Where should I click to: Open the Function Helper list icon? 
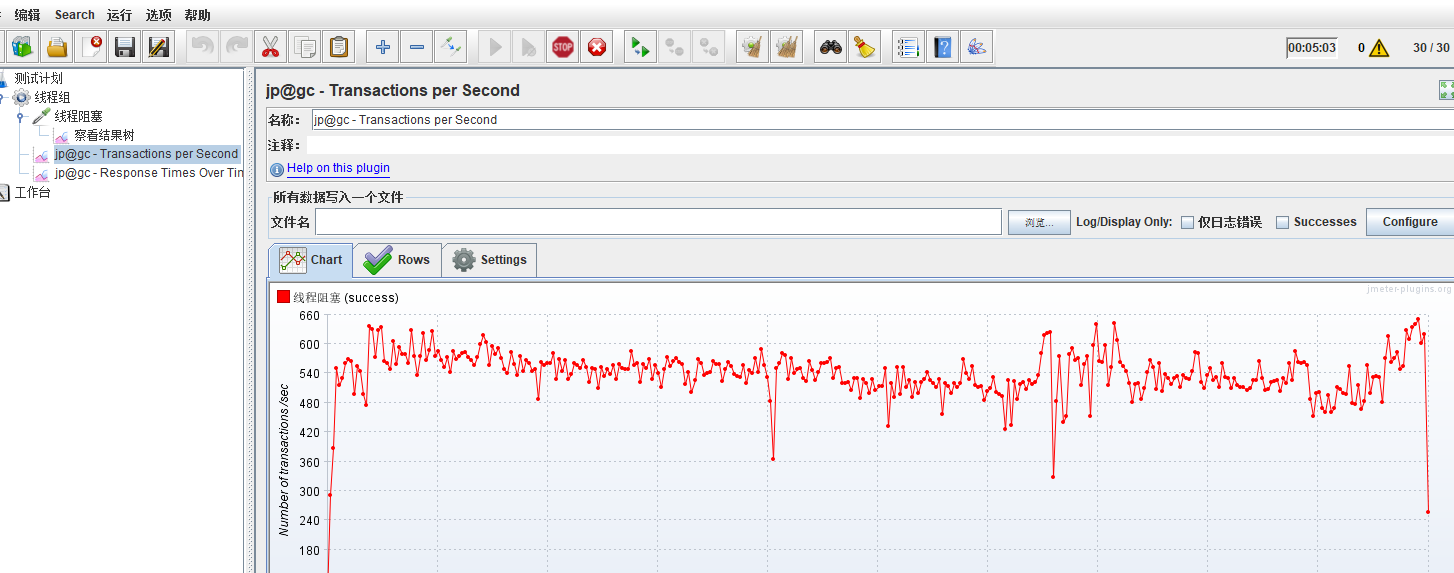click(908, 46)
